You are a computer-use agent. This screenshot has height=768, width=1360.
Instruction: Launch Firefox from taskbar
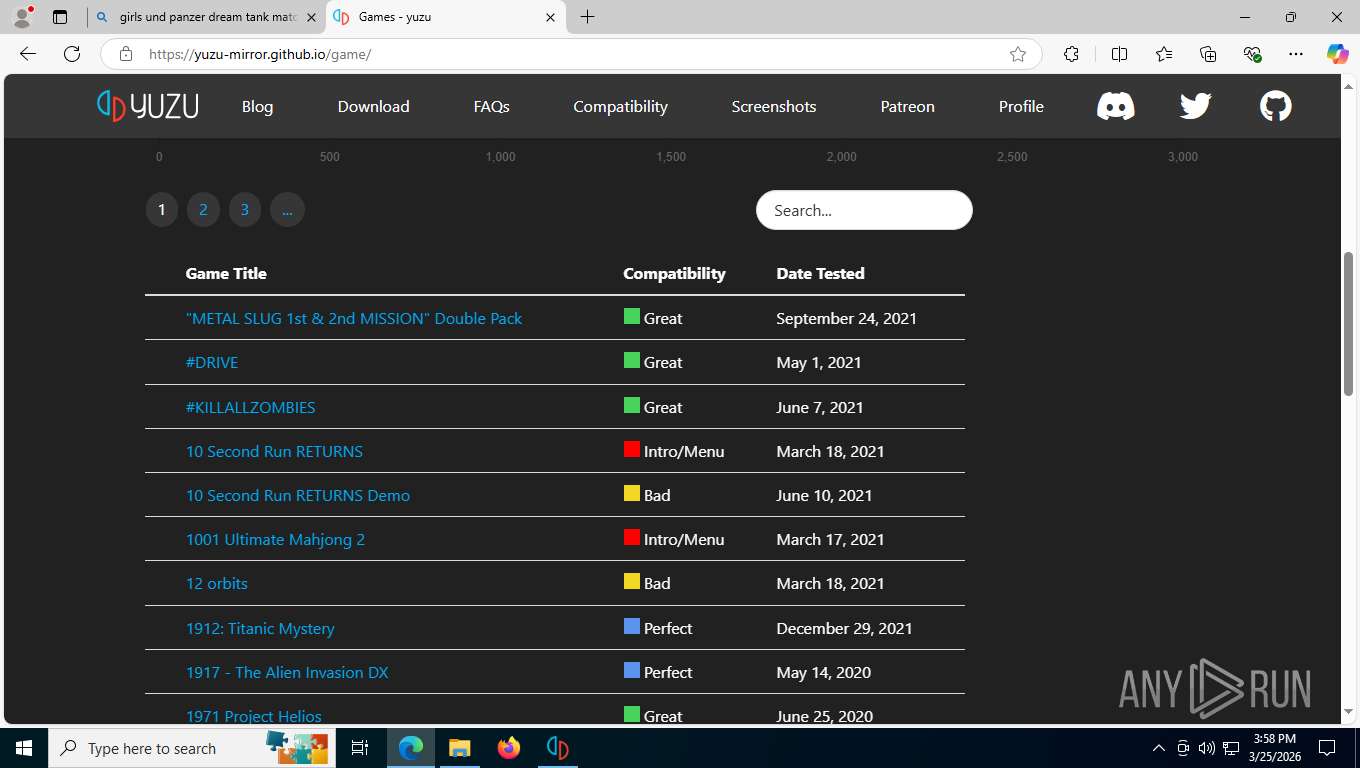[x=509, y=748]
